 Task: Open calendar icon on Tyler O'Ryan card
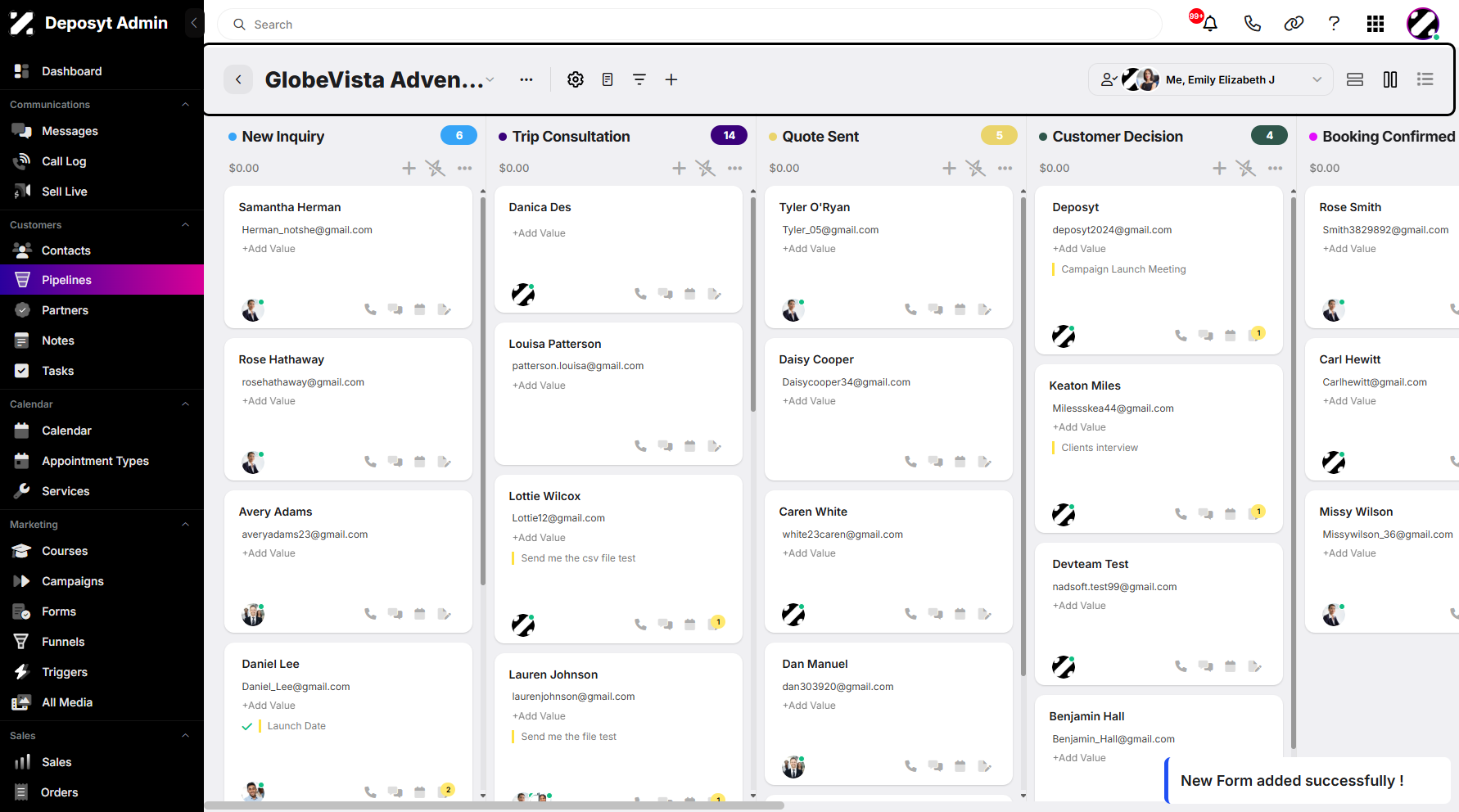click(960, 309)
